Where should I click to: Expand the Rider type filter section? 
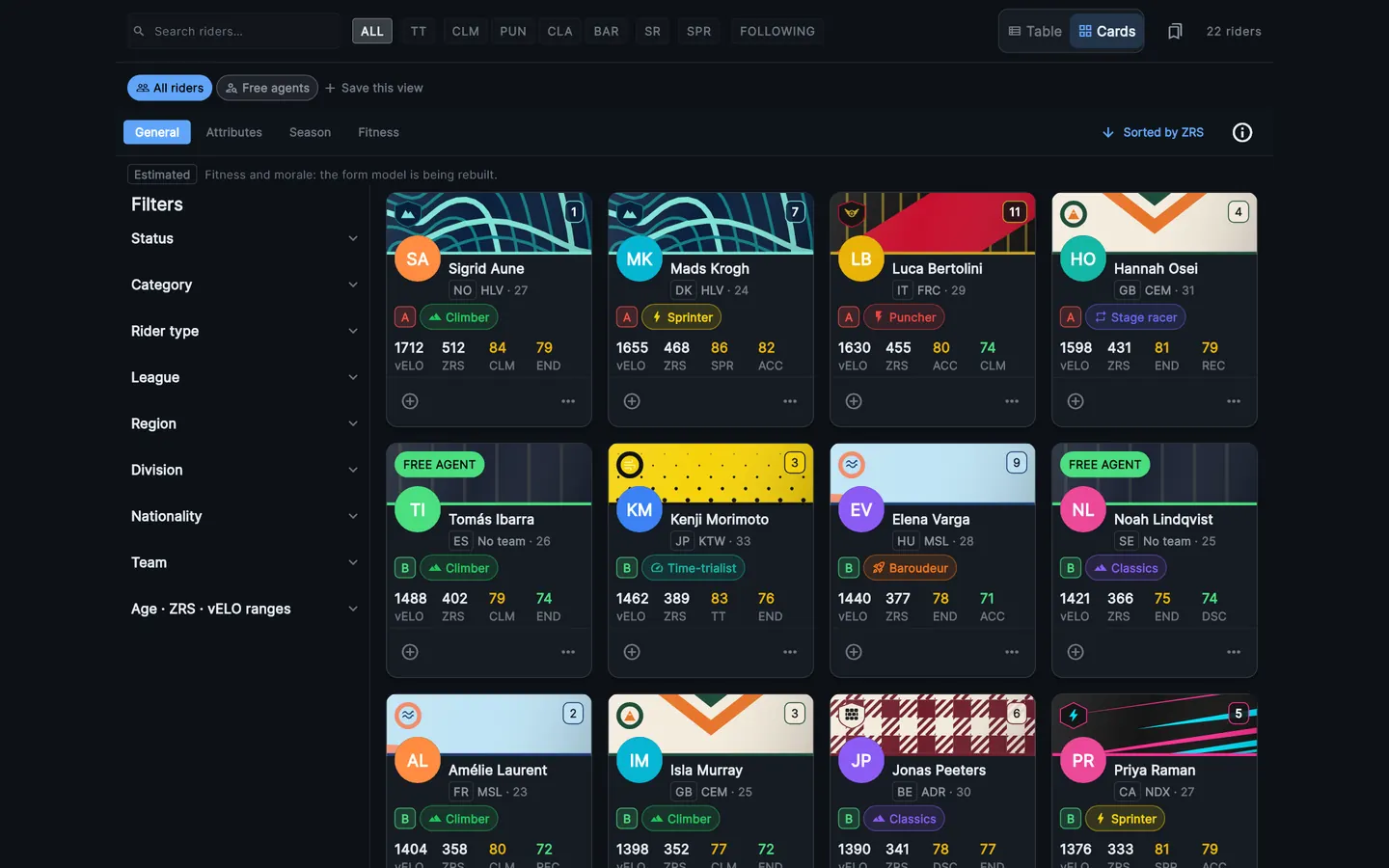[x=245, y=331]
